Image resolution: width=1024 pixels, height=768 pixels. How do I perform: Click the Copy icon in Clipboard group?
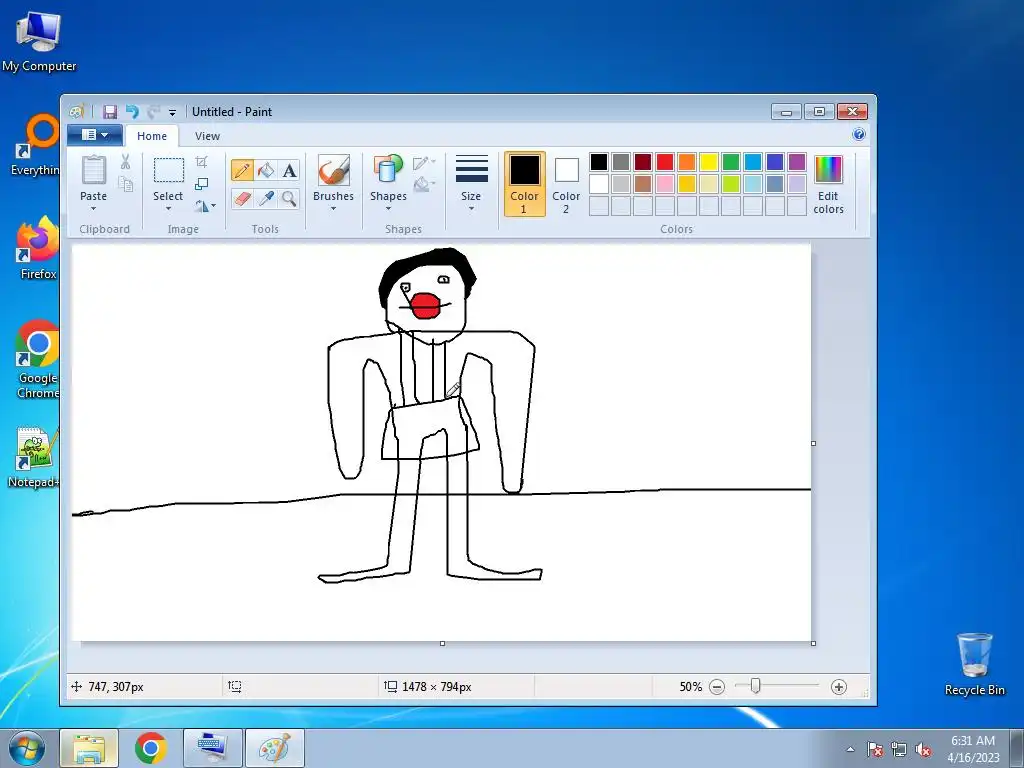tap(125, 184)
